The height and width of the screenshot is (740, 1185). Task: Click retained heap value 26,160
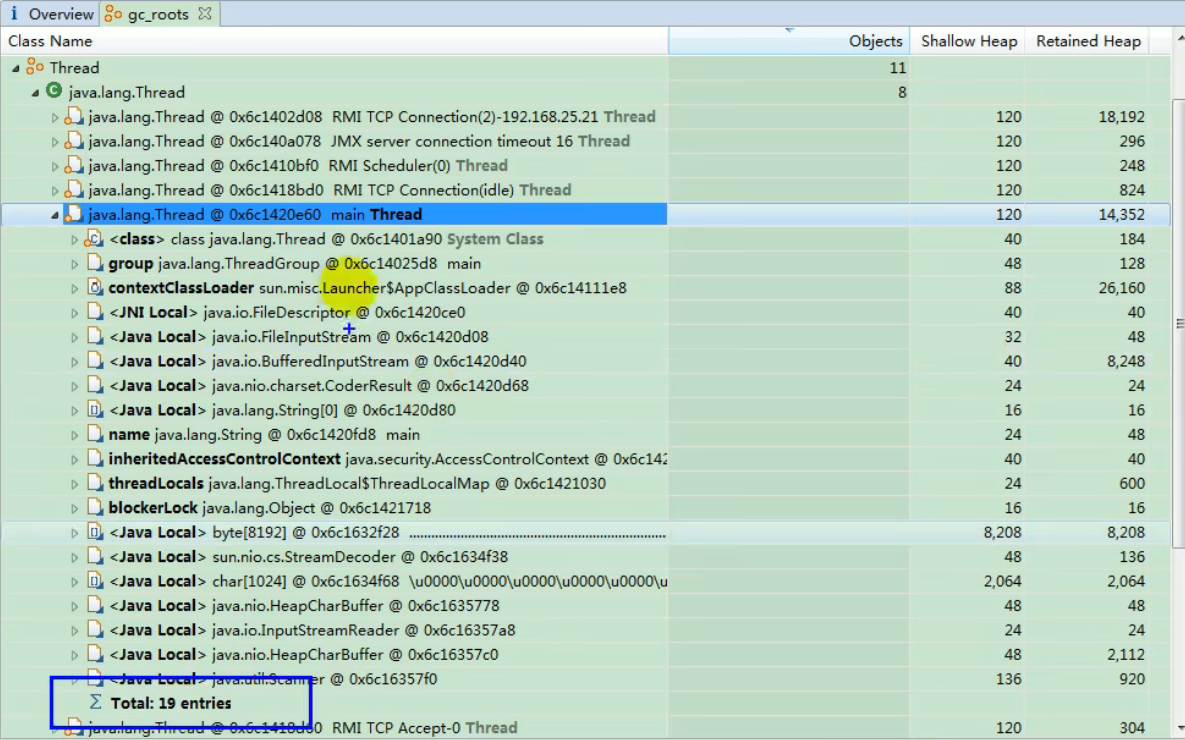point(1121,288)
